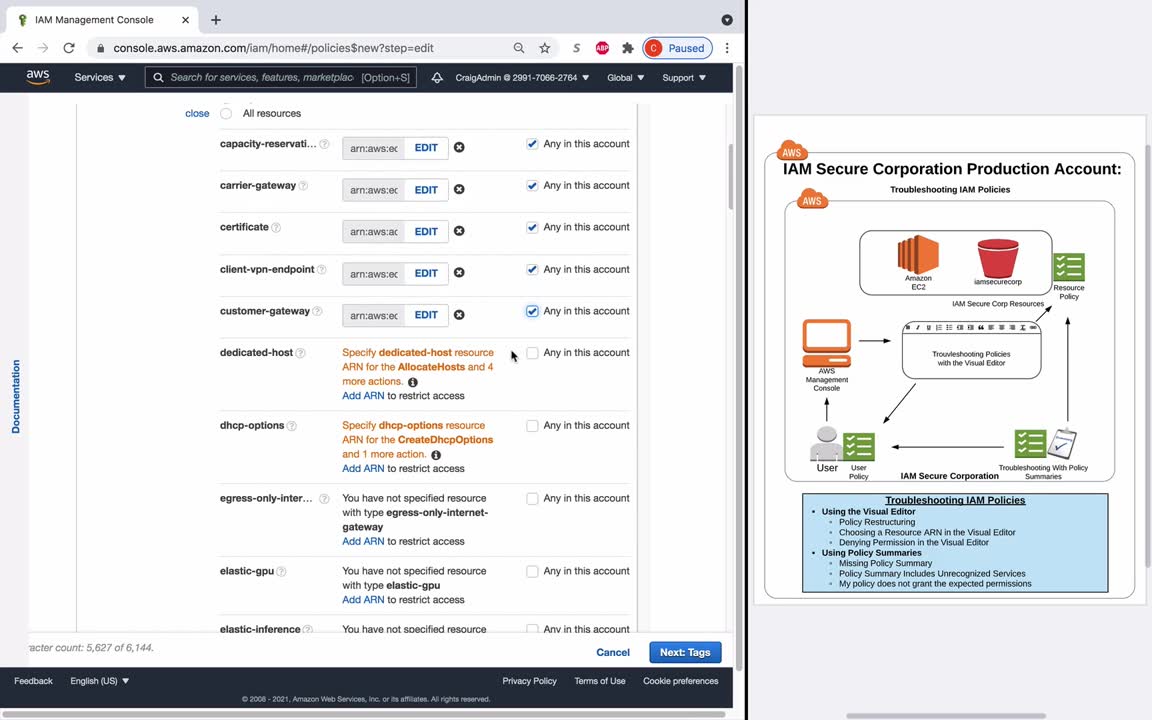Click the help icon beside elastic-gpu
The image size is (1152, 720).
(x=281, y=572)
